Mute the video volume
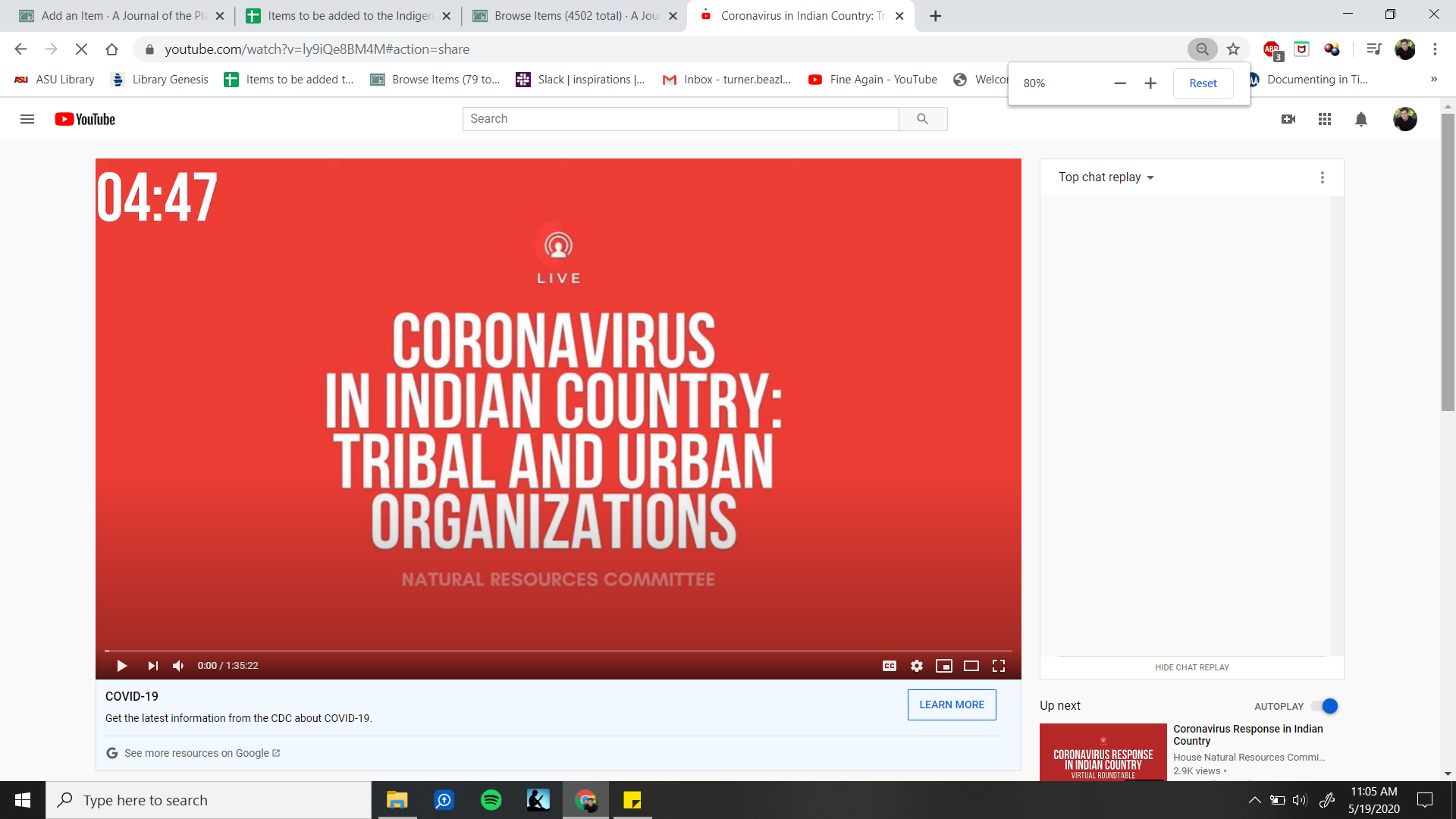1456x819 pixels. pyautogui.click(x=178, y=666)
